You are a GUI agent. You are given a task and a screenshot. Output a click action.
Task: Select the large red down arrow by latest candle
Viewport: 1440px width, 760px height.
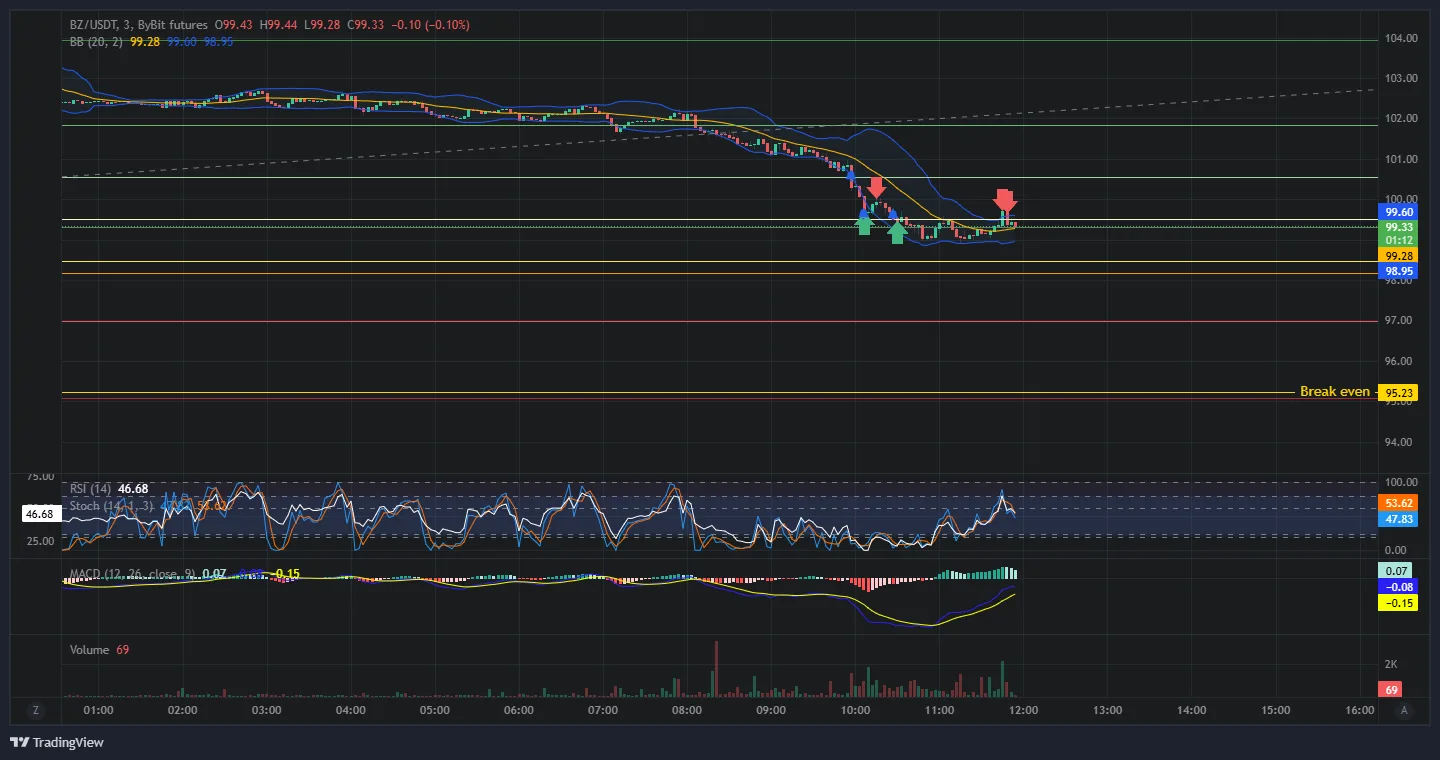point(1005,200)
